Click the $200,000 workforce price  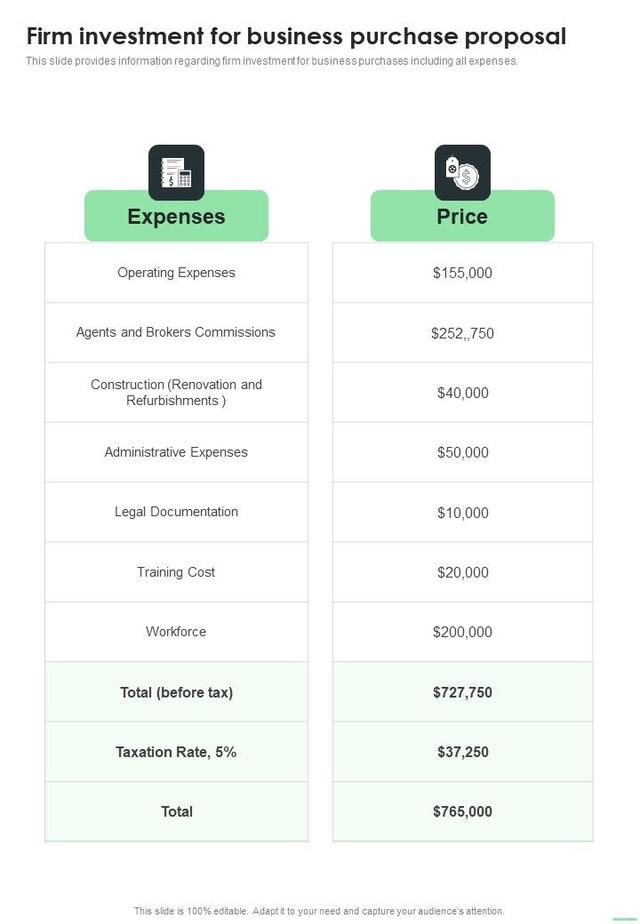(462, 632)
